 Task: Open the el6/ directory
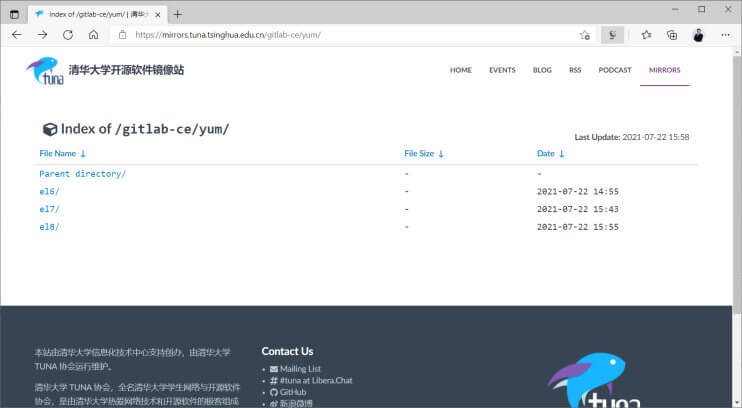(49, 192)
